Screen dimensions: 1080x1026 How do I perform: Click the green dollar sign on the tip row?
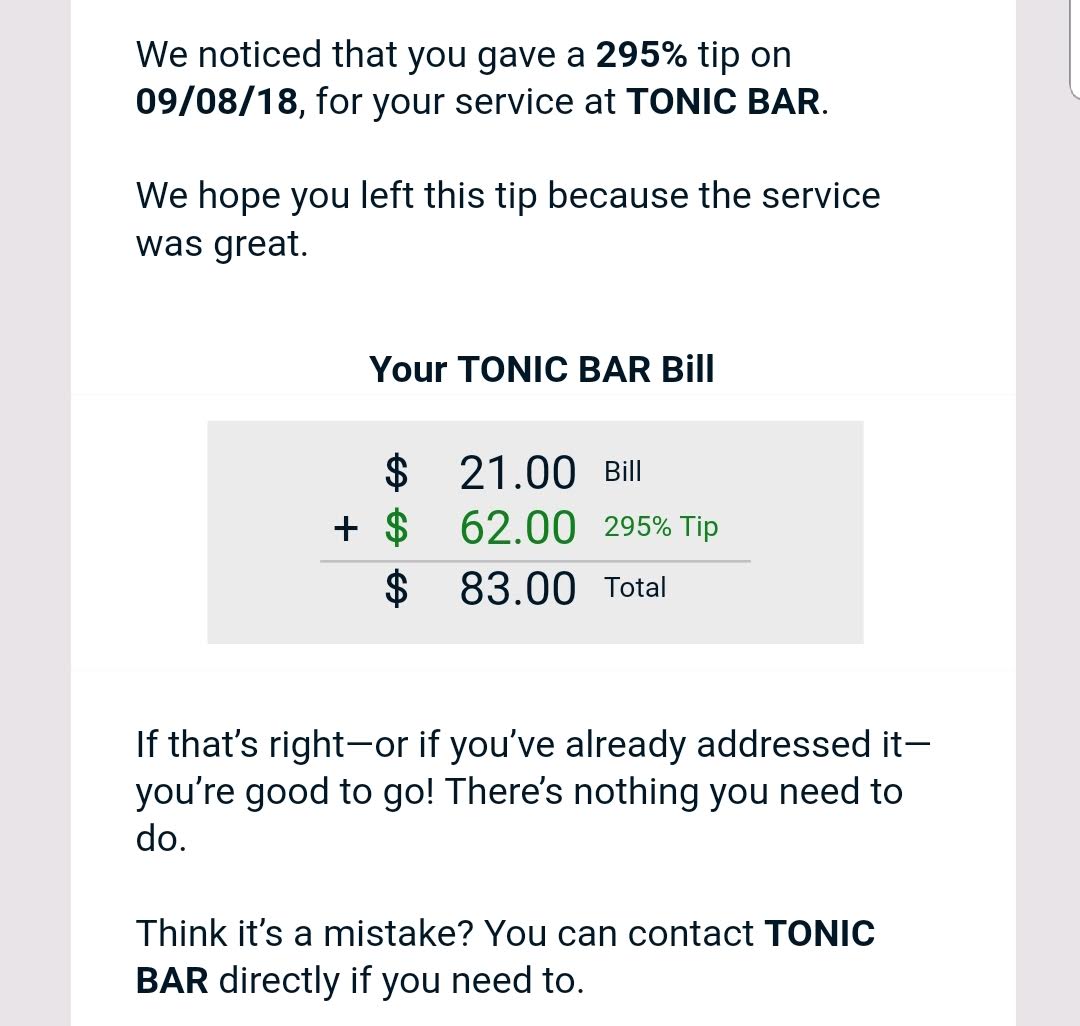(x=397, y=528)
